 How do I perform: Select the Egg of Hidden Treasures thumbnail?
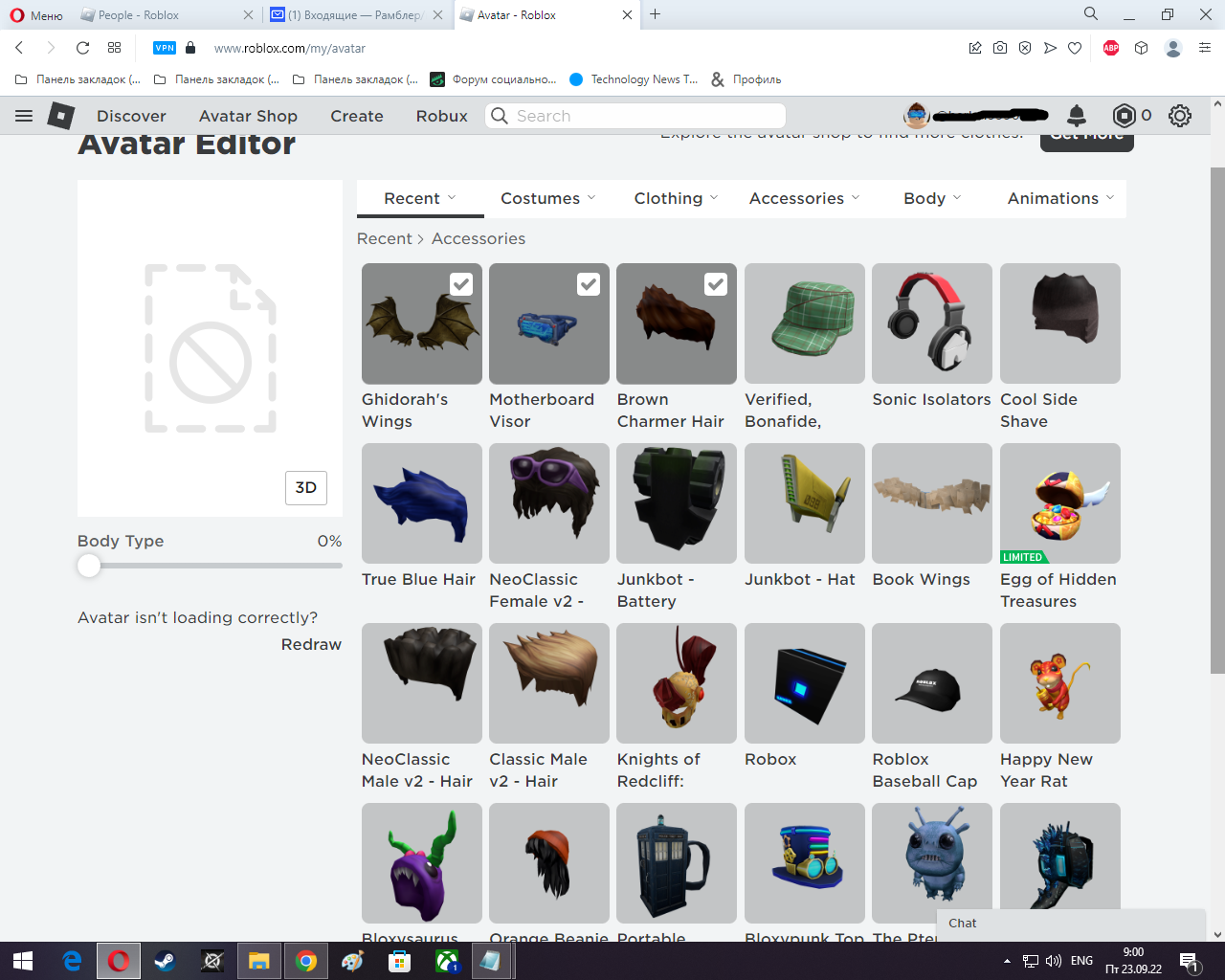pos(1060,503)
